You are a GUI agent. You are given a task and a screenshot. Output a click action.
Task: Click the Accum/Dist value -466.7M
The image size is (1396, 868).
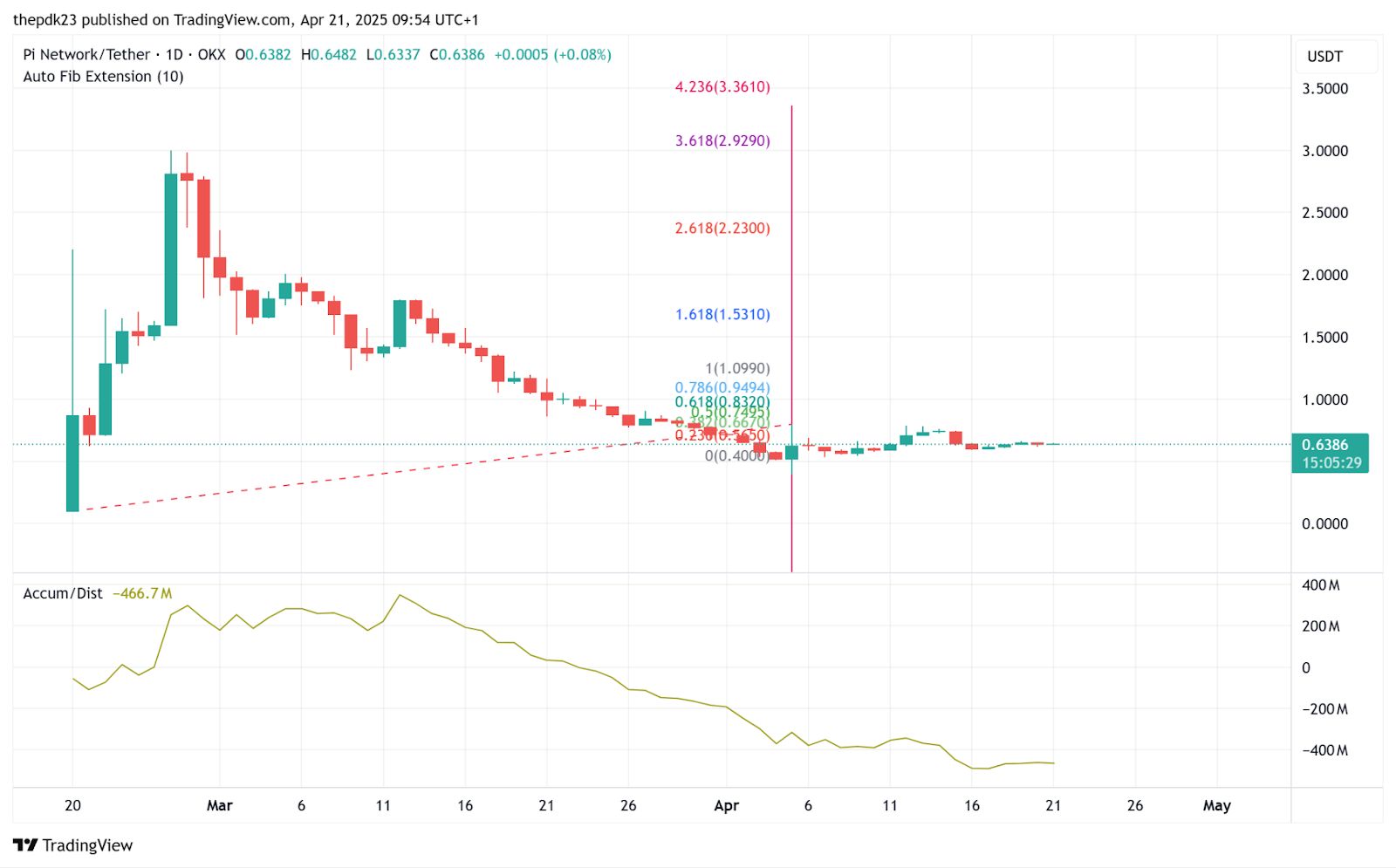(x=142, y=593)
